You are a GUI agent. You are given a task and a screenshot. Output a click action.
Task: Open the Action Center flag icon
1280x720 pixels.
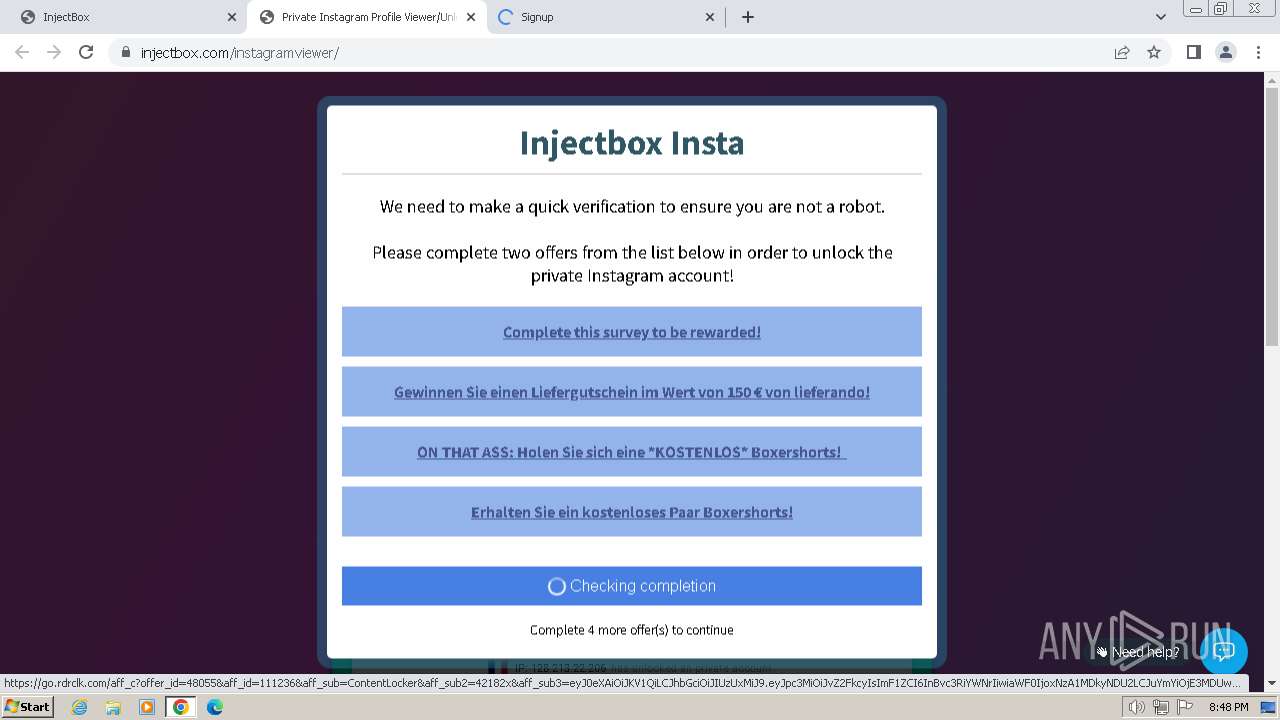tap(1183, 707)
